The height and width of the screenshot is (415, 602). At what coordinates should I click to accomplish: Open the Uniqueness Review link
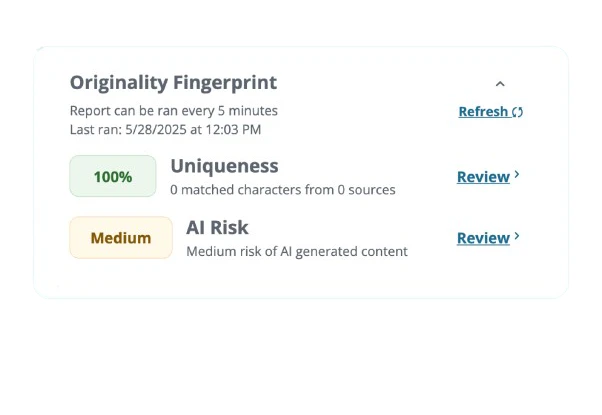(x=483, y=177)
